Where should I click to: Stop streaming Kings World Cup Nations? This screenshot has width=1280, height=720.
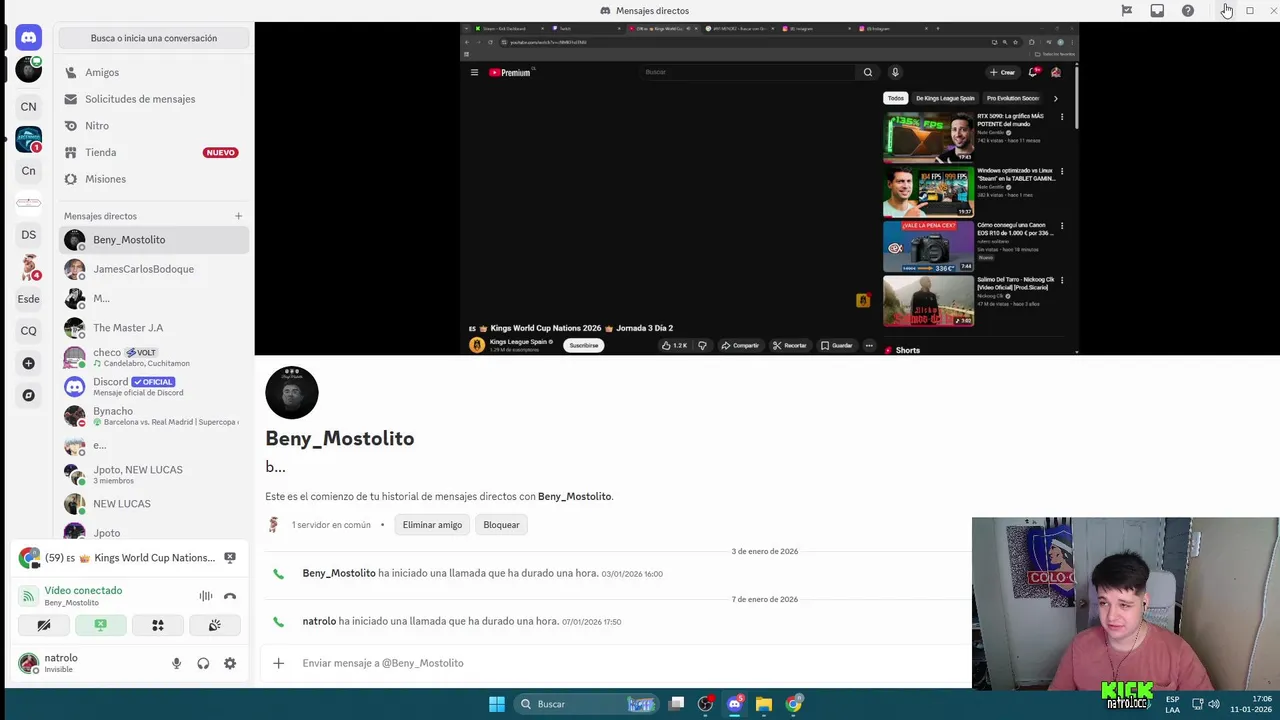[x=230, y=558]
